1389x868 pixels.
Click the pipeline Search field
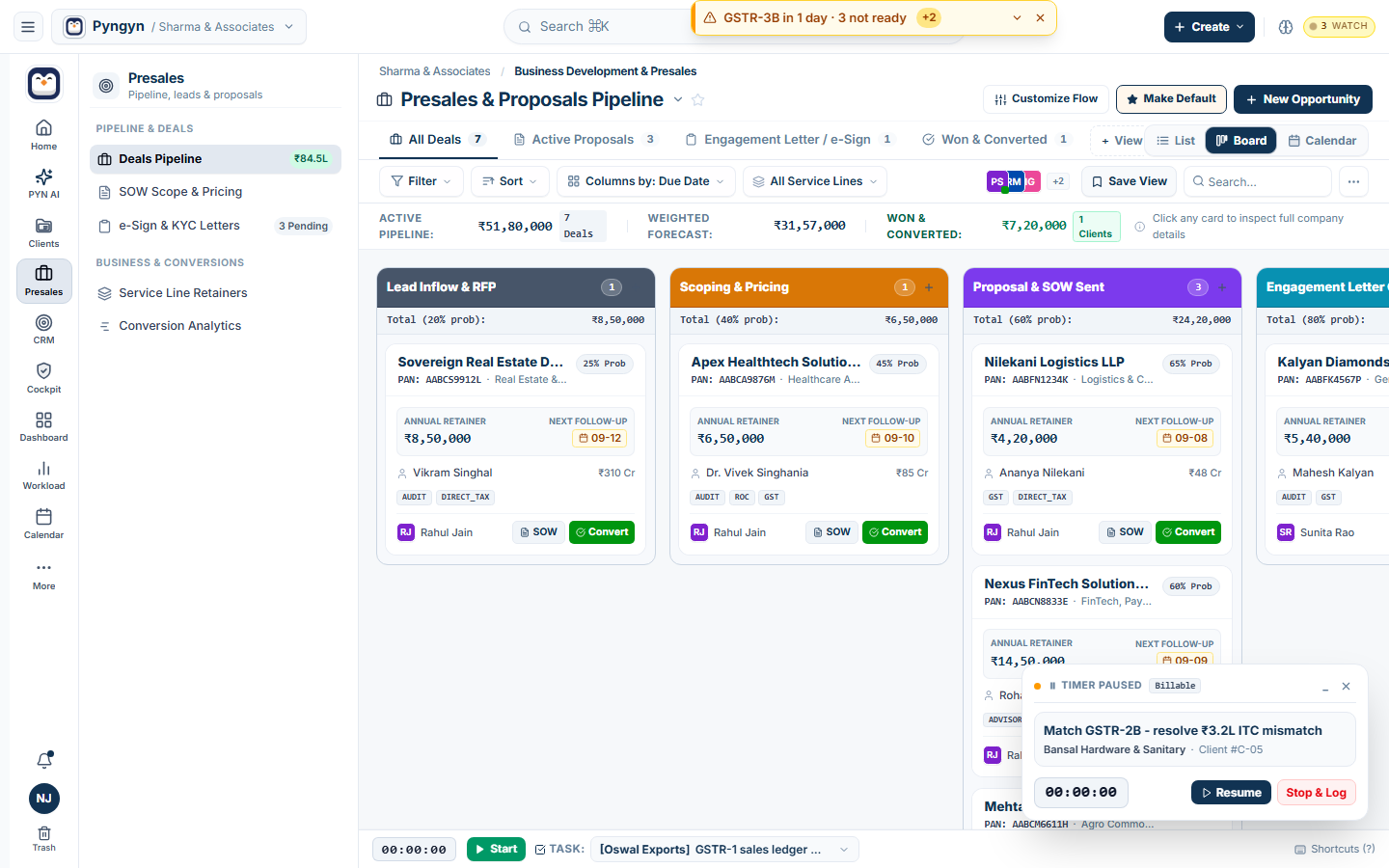1258,181
